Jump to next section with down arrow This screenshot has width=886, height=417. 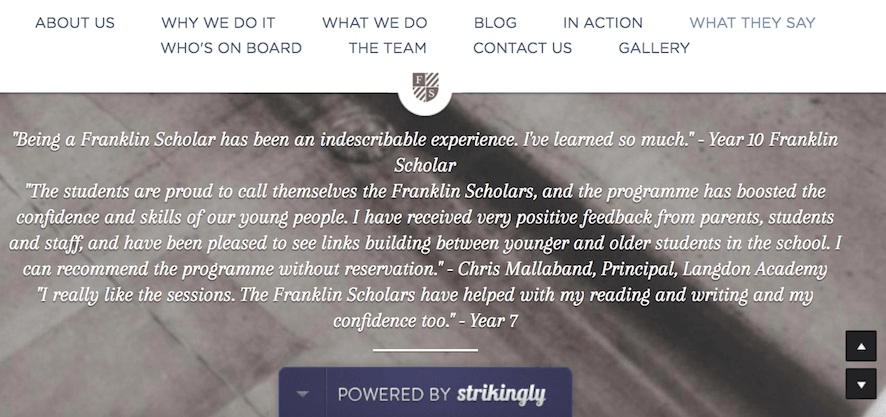pos(861,383)
